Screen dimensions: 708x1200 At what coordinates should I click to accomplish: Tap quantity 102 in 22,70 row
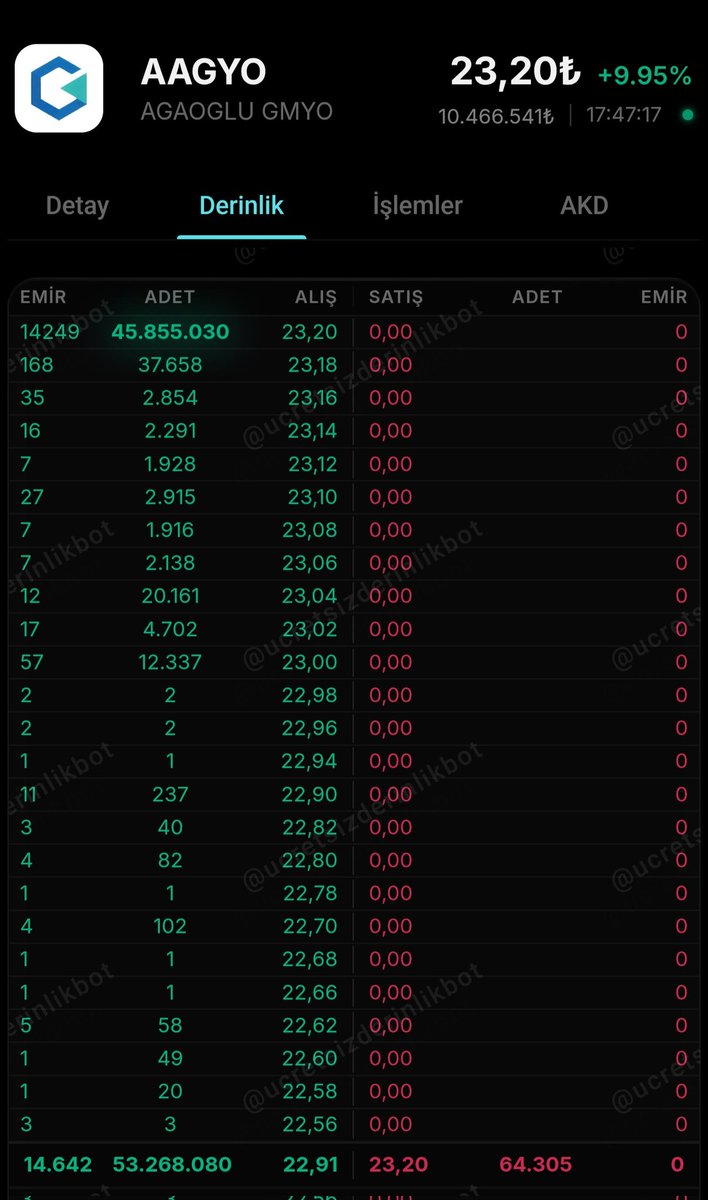pos(170,926)
